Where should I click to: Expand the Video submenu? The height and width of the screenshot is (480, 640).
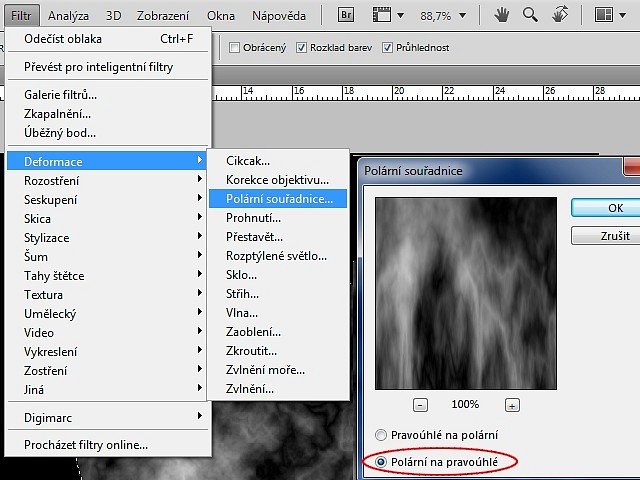click(109, 332)
